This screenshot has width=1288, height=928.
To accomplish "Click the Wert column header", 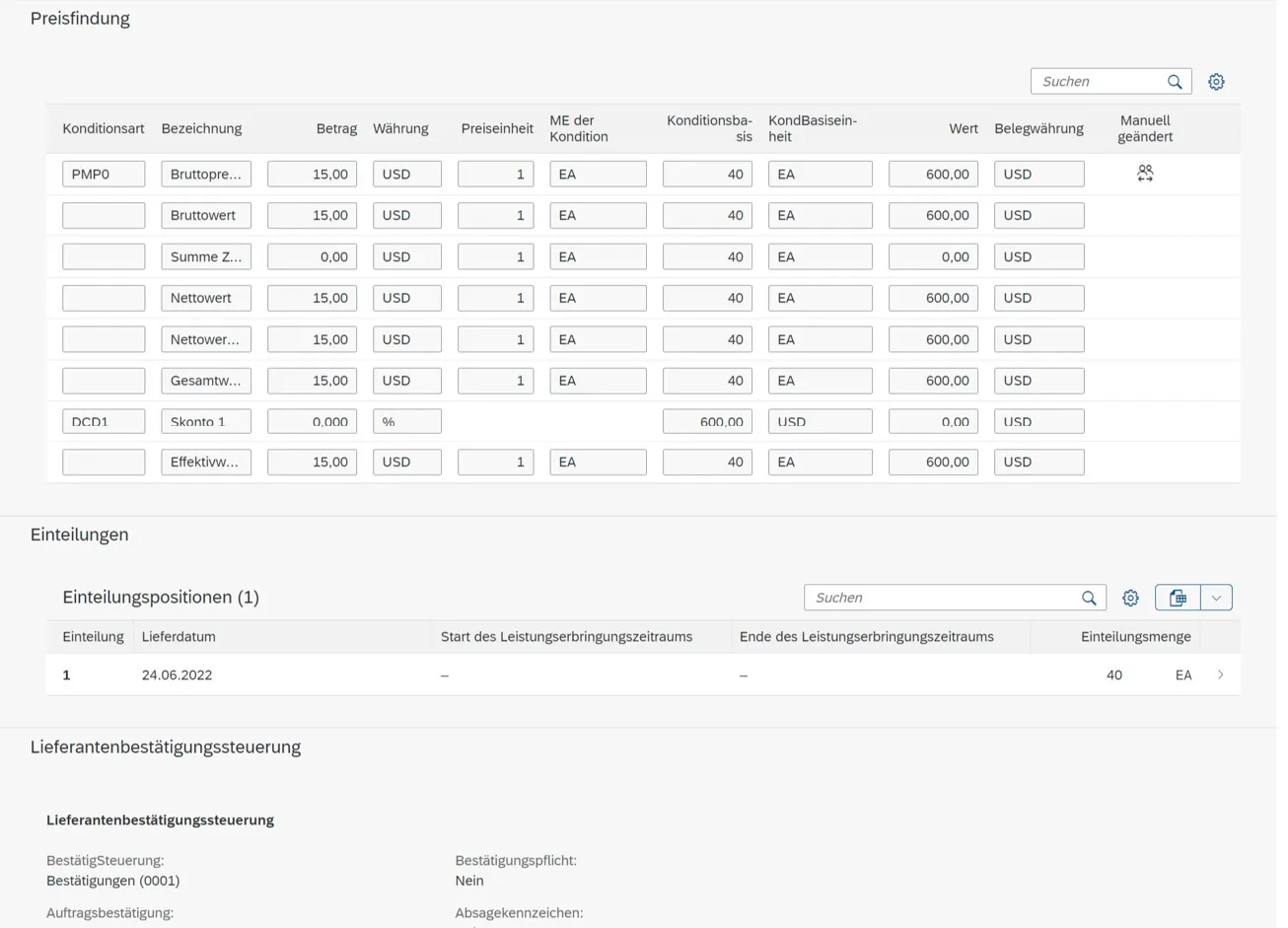I will click(964, 128).
